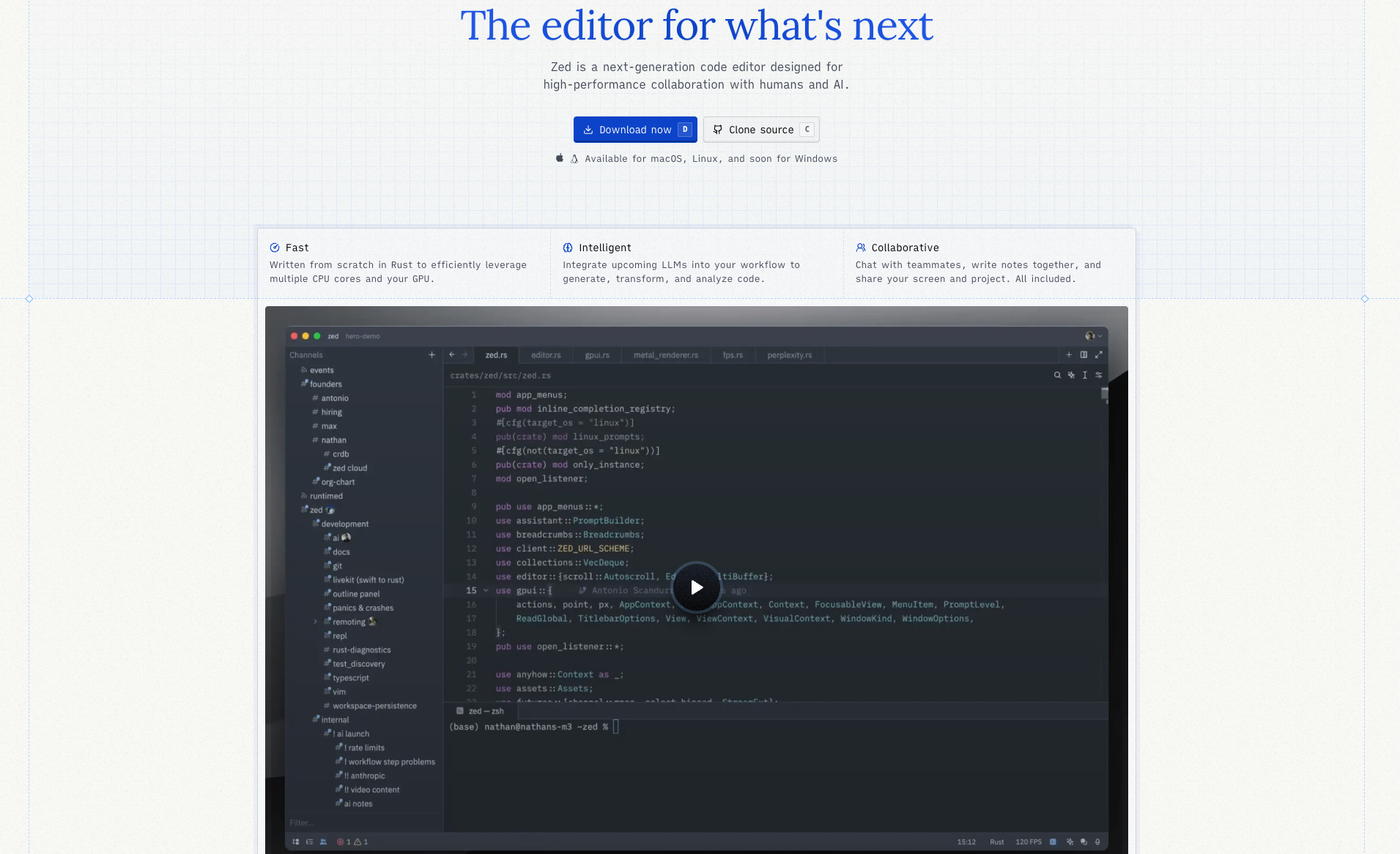Toggle the fold chevron on line 15
The image size is (1400, 854).
[x=486, y=590]
